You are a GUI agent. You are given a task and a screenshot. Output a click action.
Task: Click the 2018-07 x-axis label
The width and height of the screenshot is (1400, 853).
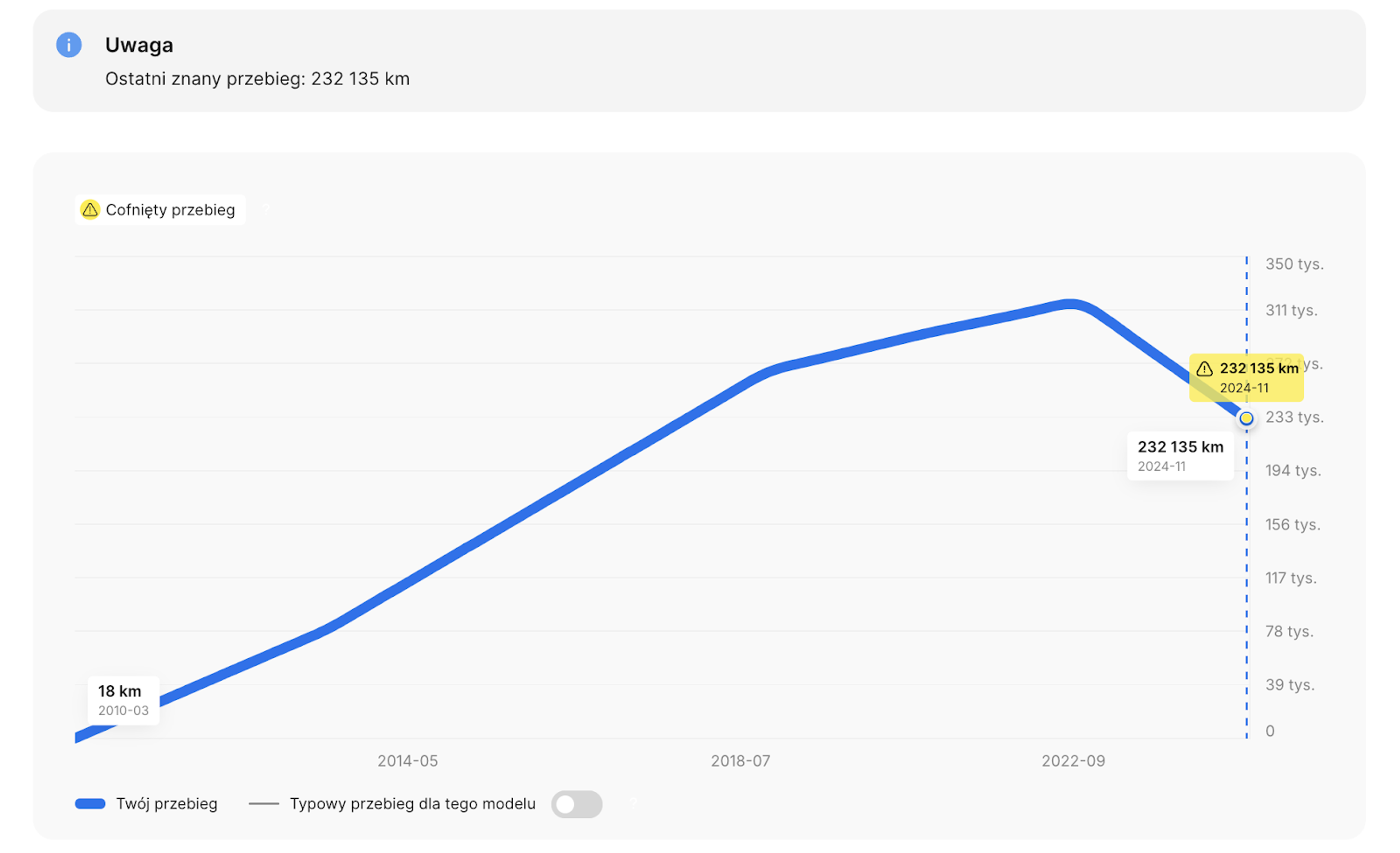click(740, 760)
